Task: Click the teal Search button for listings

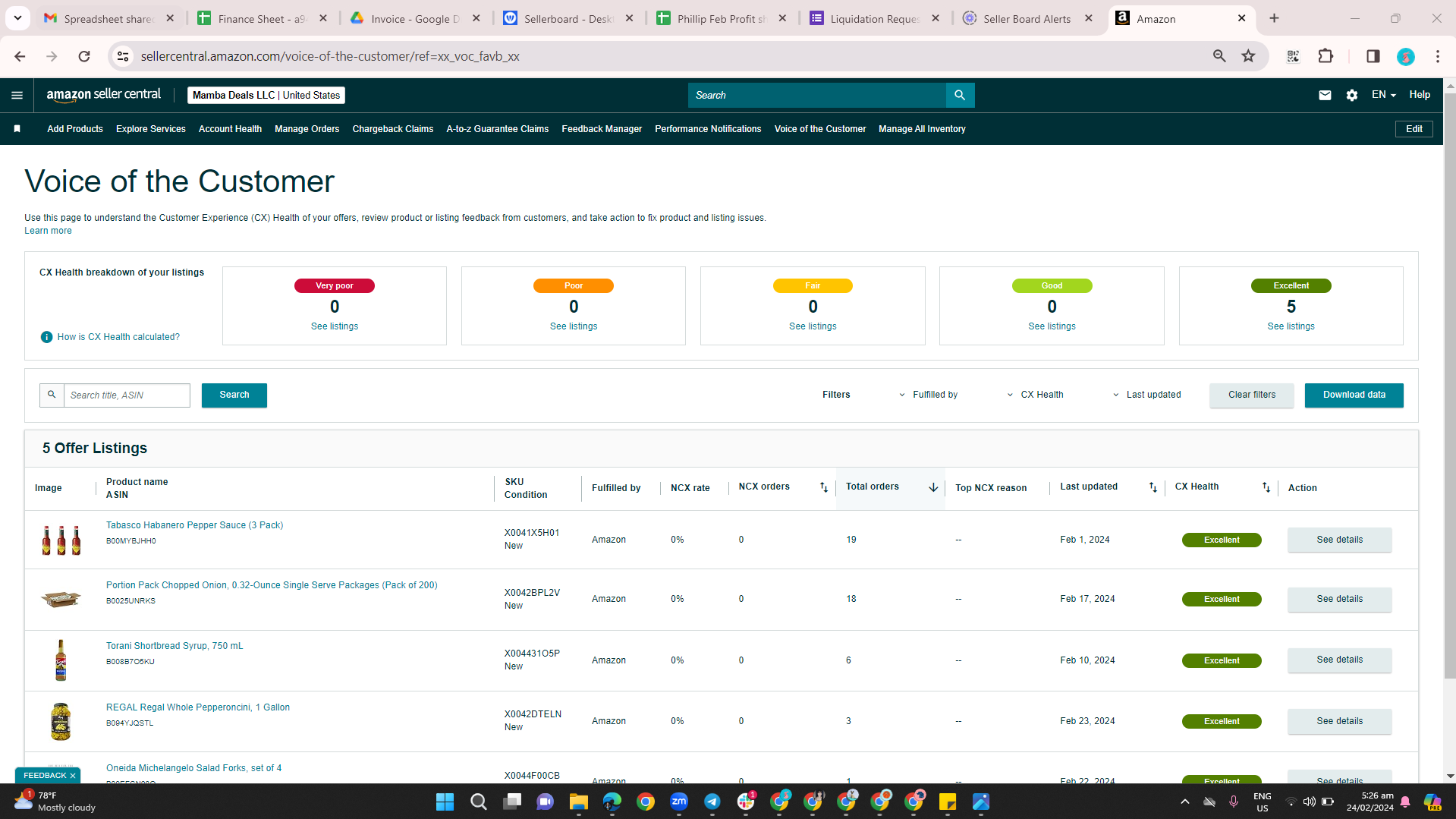Action: (x=234, y=395)
